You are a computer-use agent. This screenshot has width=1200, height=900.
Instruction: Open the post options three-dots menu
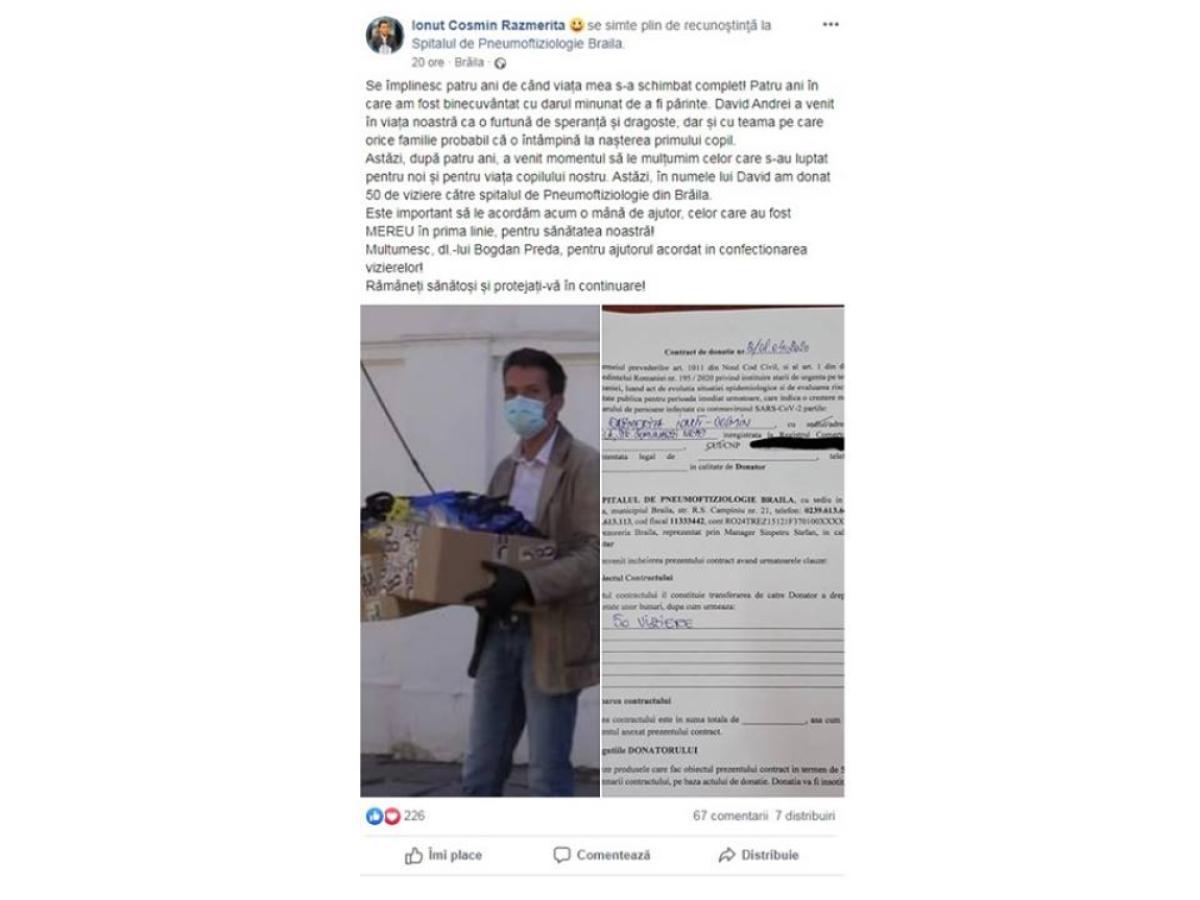pos(830,24)
